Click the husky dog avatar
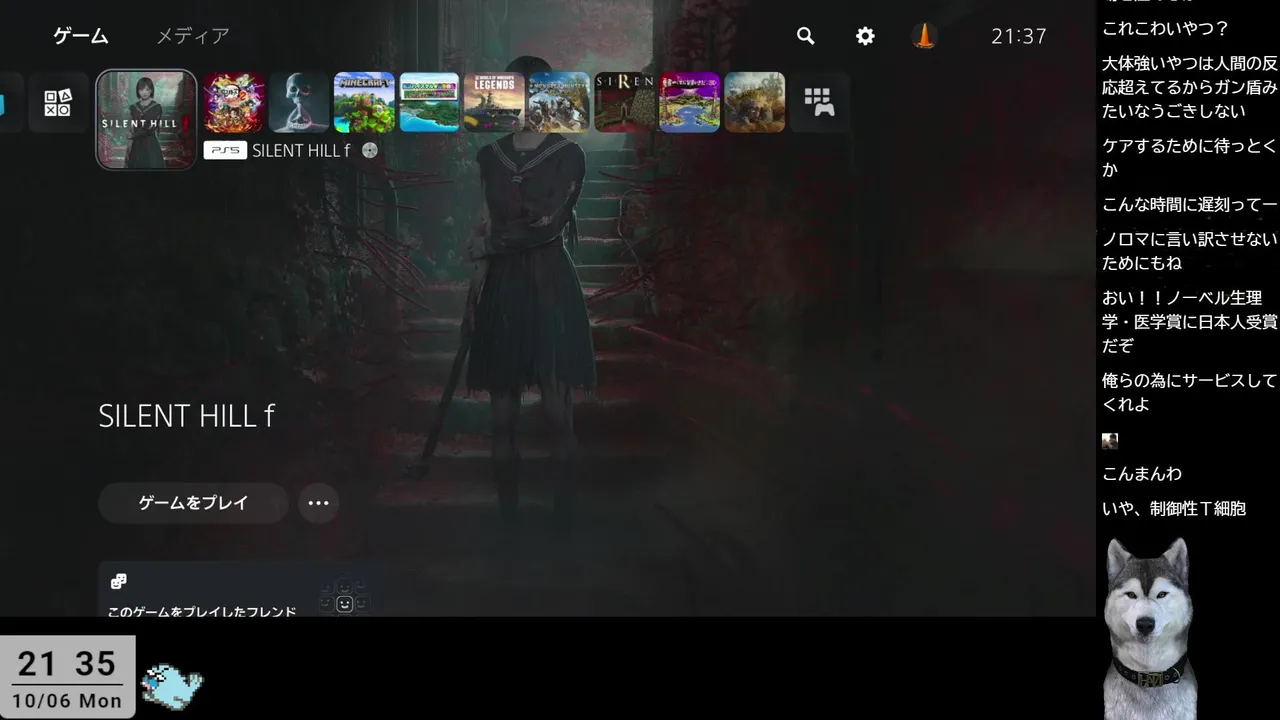This screenshot has width=1280, height=720. point(1149,628)
